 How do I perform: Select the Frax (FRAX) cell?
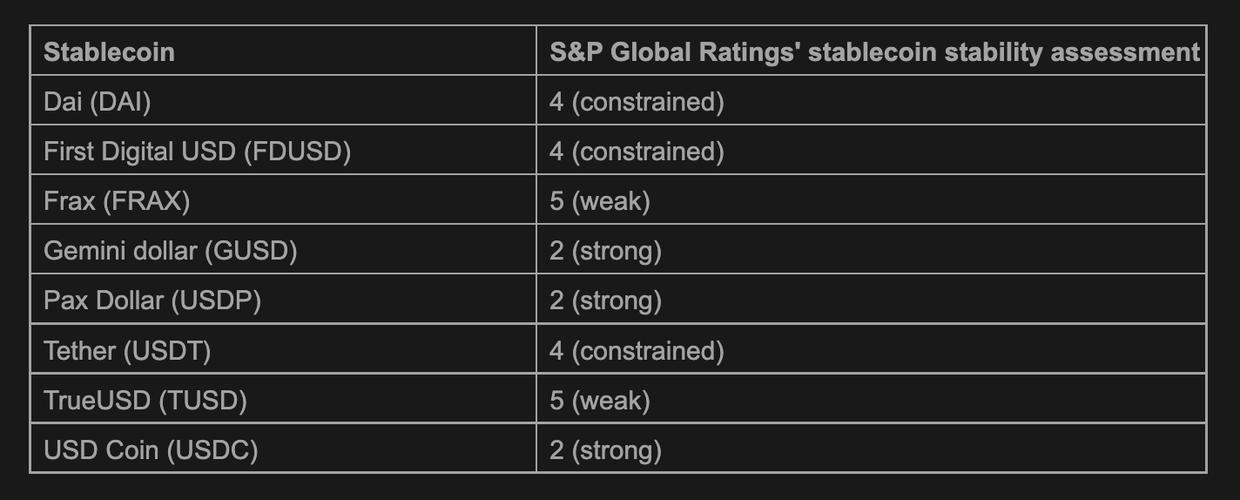(x=117, y=201)
